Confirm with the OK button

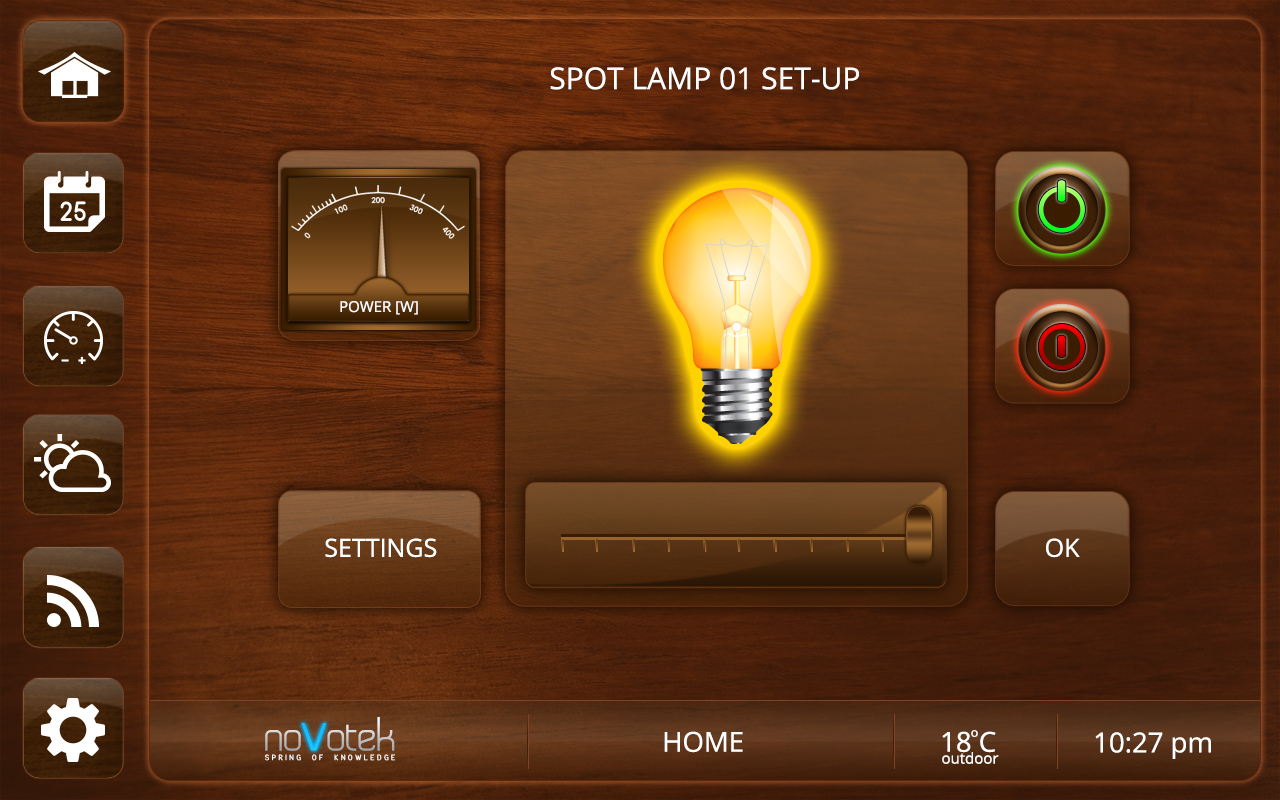tap(1062, 548)
